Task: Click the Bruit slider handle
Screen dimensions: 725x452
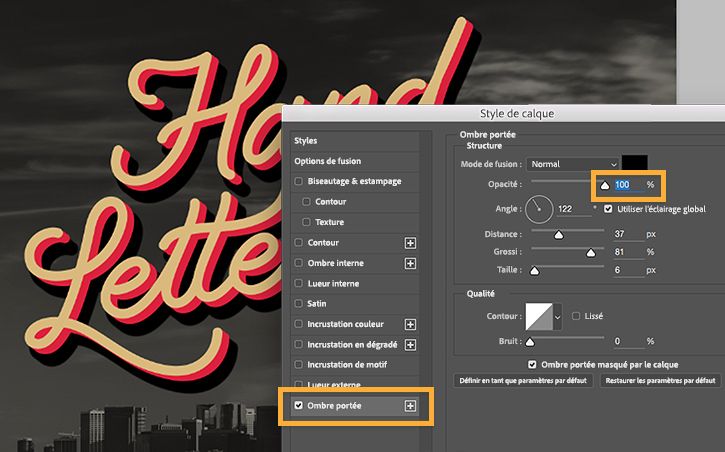Action: 530,342
